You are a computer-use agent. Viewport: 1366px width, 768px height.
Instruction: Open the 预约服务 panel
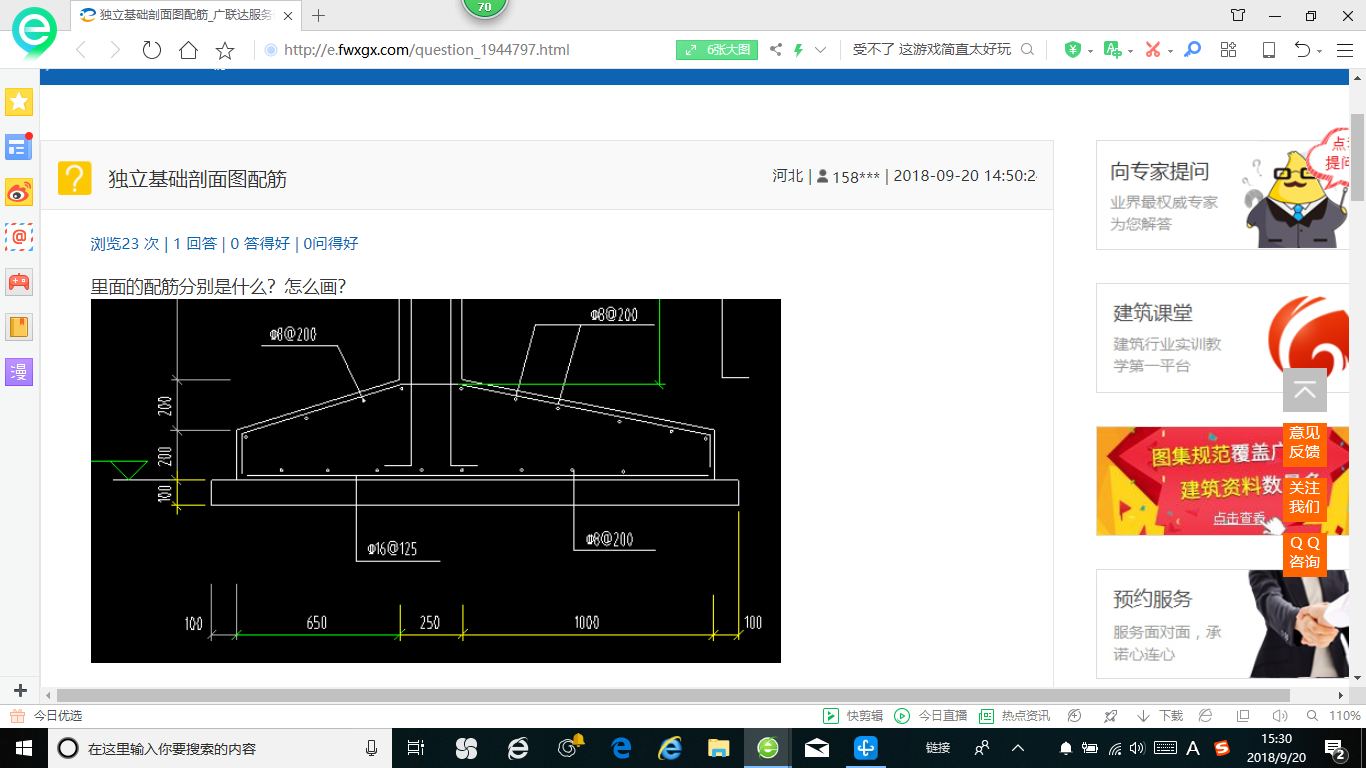pyautogui.click(x=1222, y=624)
